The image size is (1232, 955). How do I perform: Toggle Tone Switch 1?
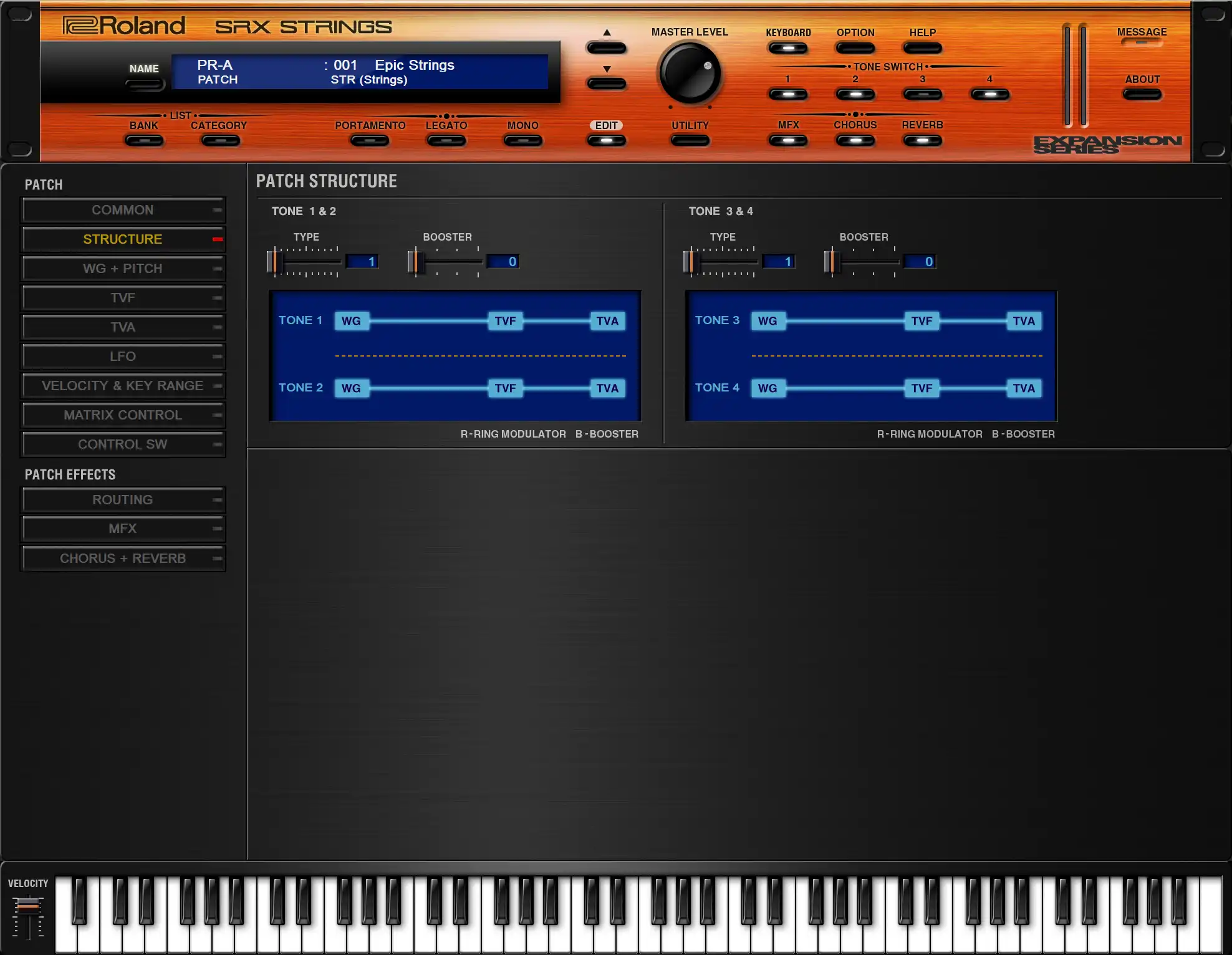pos(787,95)
